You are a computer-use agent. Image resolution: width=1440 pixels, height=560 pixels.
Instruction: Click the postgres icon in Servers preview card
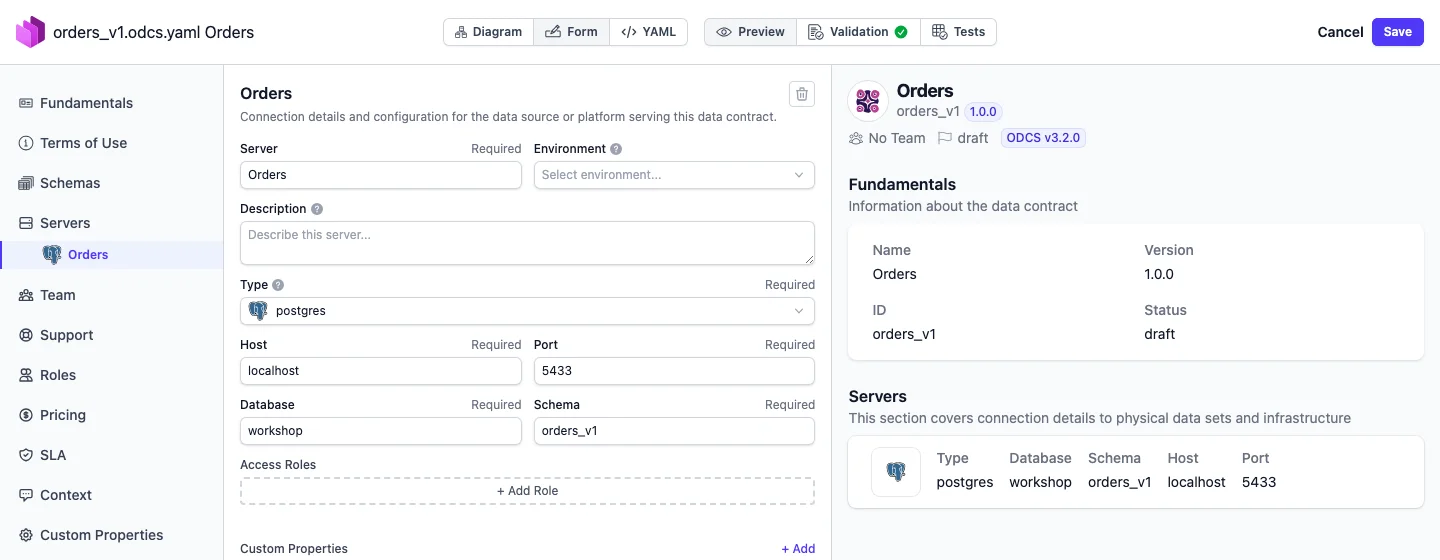896,472
